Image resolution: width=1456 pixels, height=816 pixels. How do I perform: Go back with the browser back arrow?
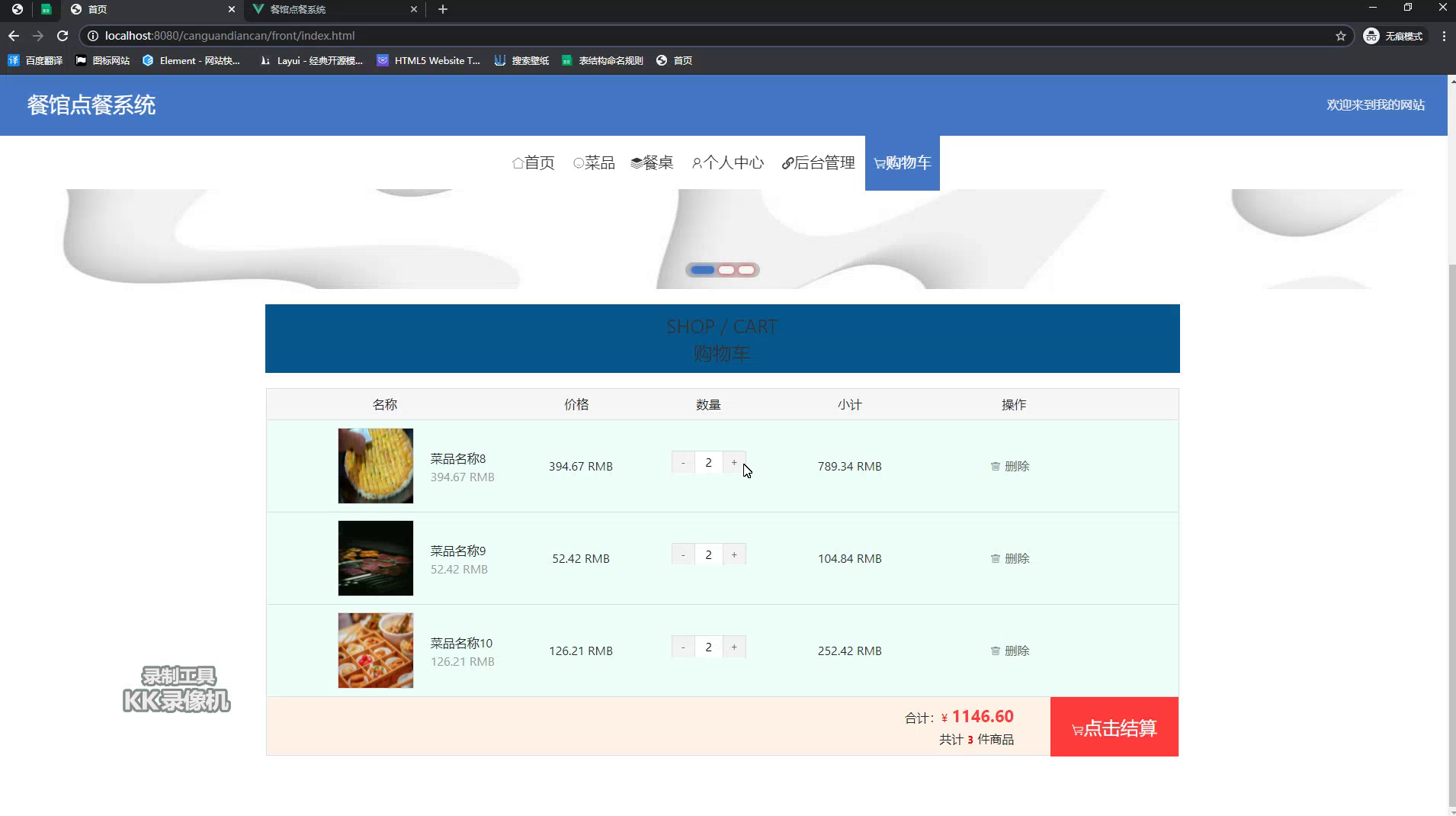14,36
